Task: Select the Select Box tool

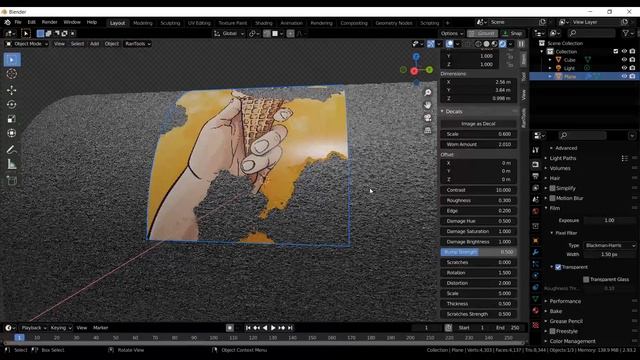Action: (x=12, y=60)
